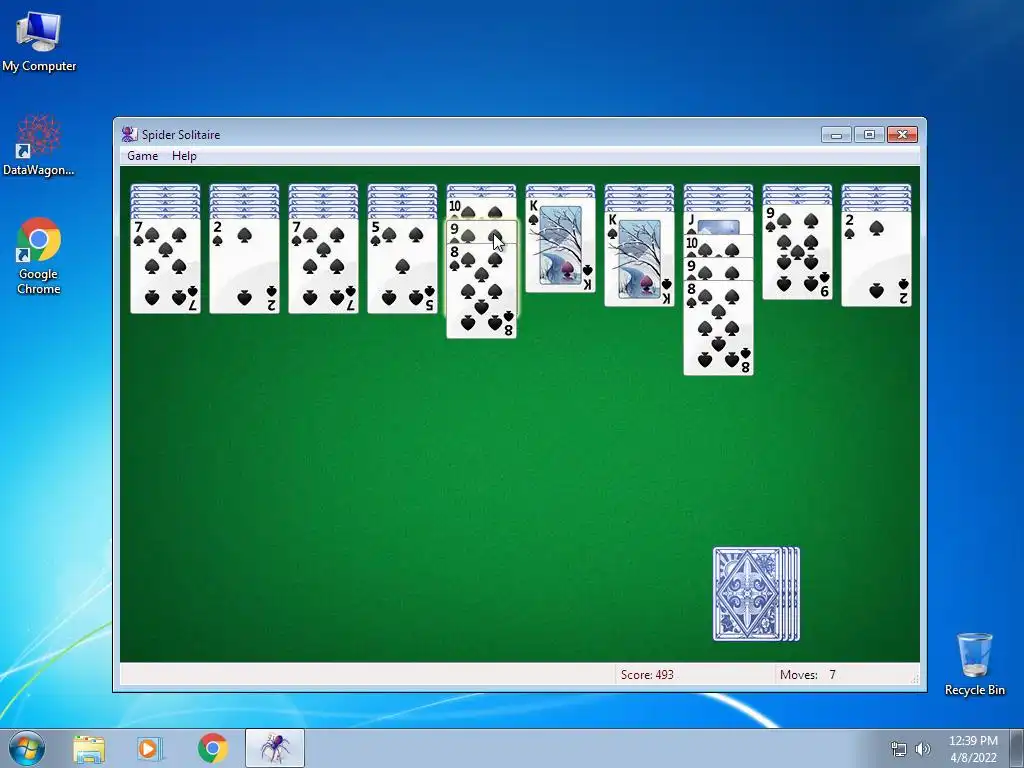1024x768 pixels.
Task: Launch Chrome from the taskbar
Action: point(212,748)
